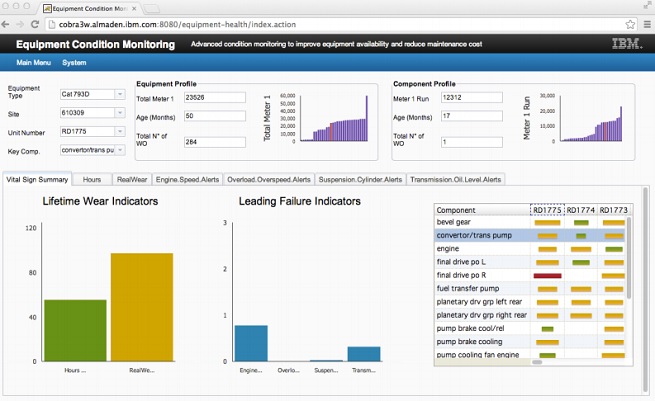
Task: Reload the page with refresh icon
Action: [x=35, y=24]
